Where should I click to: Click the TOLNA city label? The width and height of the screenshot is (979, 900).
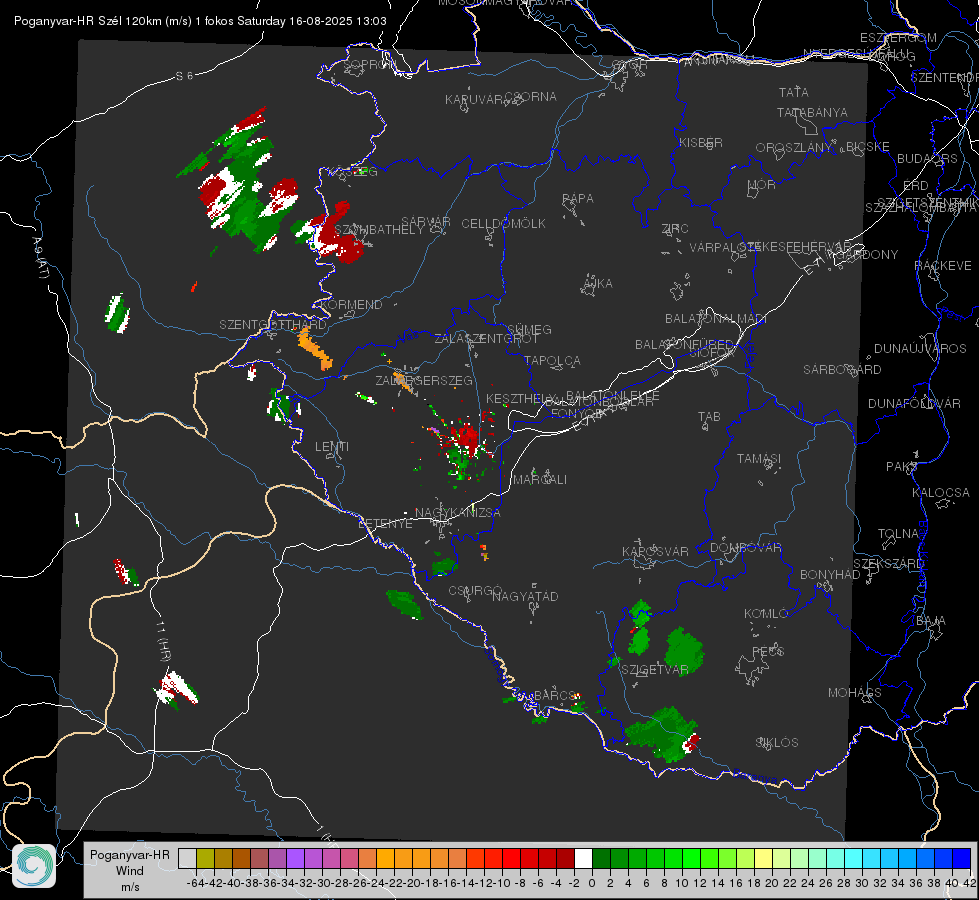pyautogui.click(x=899, y=534)
